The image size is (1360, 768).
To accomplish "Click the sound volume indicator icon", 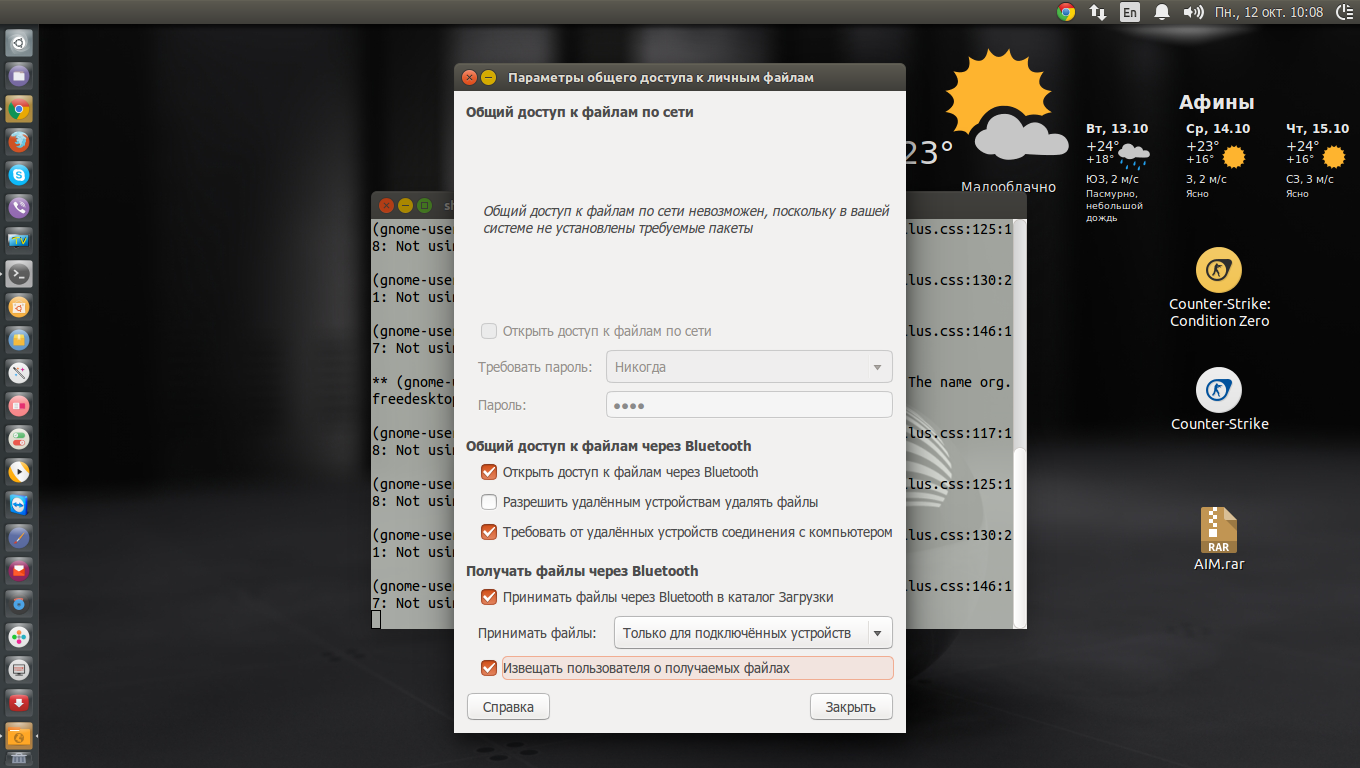I will coord(1193,12).
